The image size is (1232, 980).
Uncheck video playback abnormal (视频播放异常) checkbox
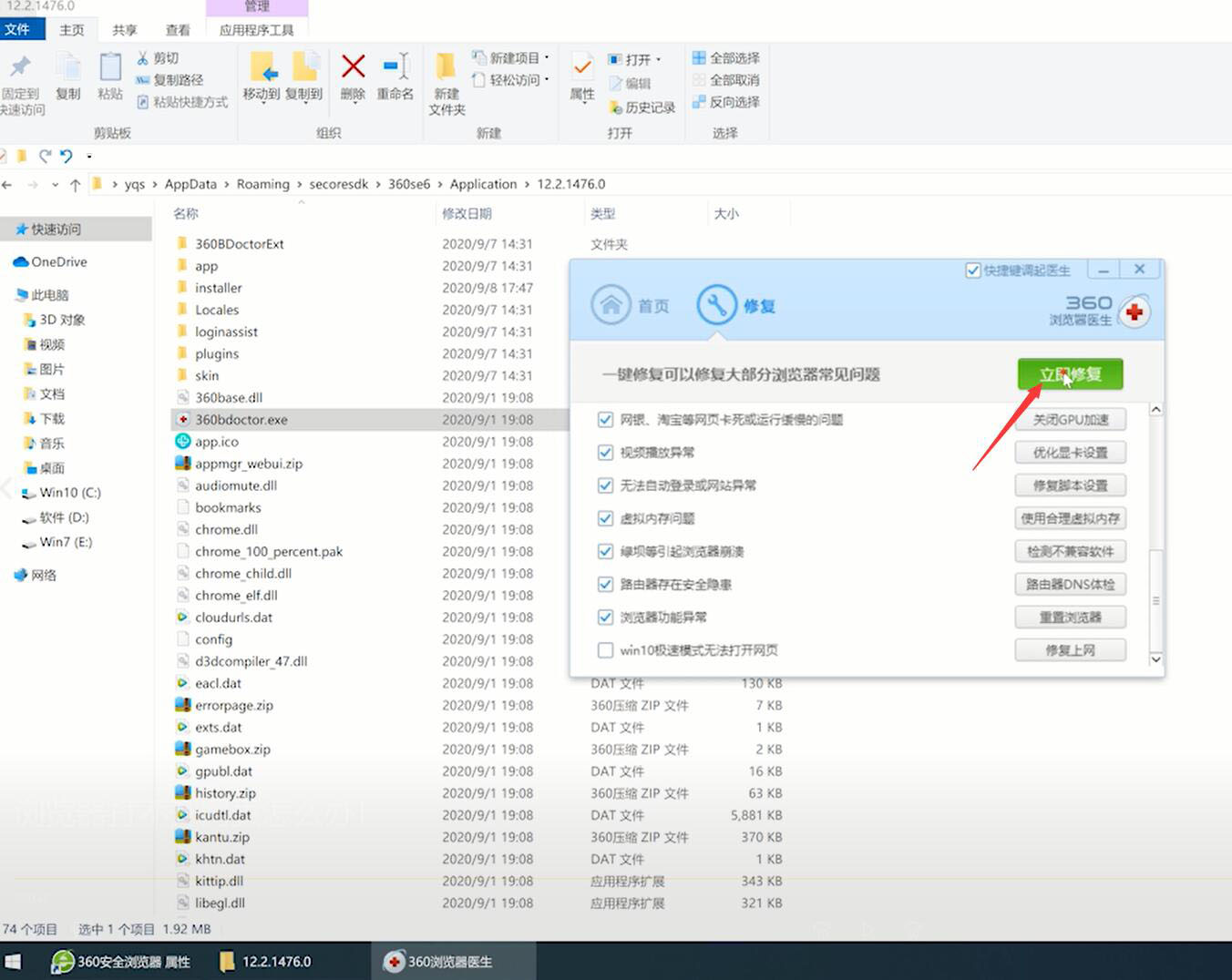[x=605, y=453]
